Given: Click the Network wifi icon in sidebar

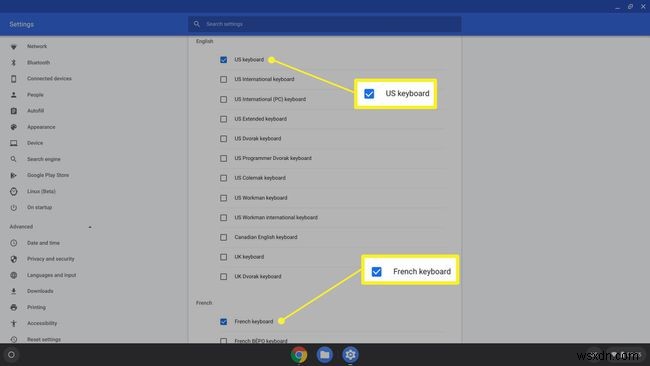Looking at the screenshot, I should [14, 46].
